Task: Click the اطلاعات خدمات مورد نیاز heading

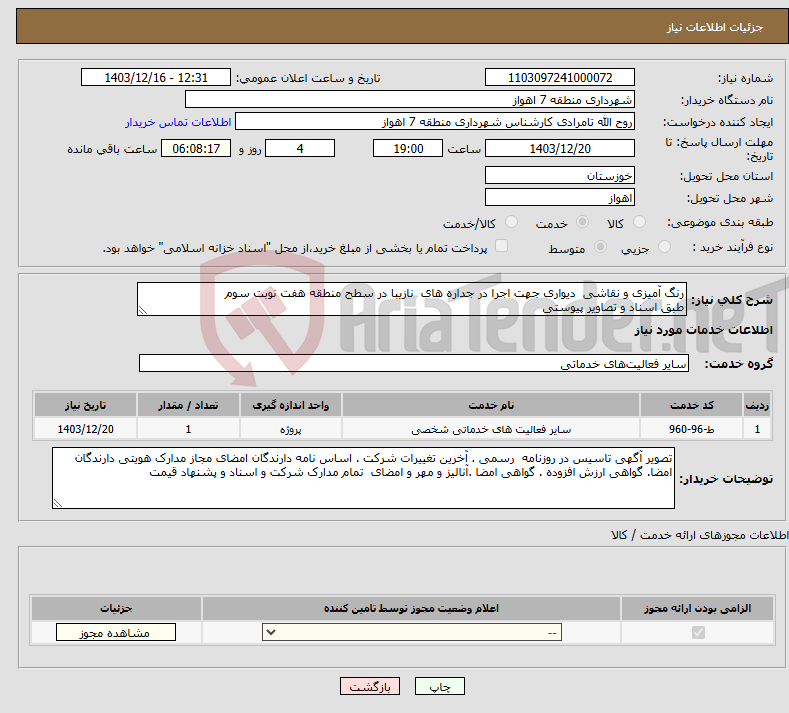Action: 703,330
